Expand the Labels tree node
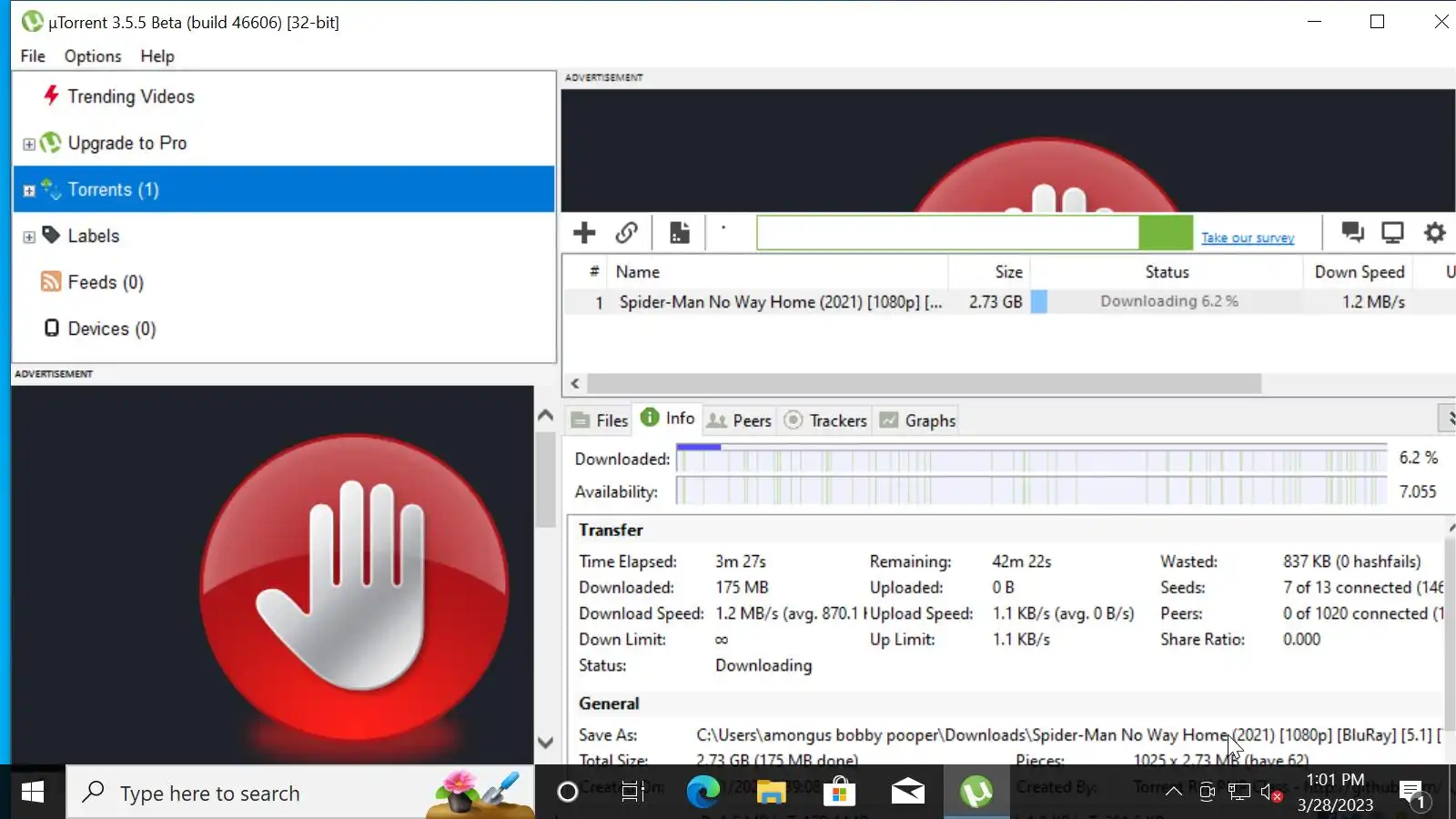 point(29,237)
